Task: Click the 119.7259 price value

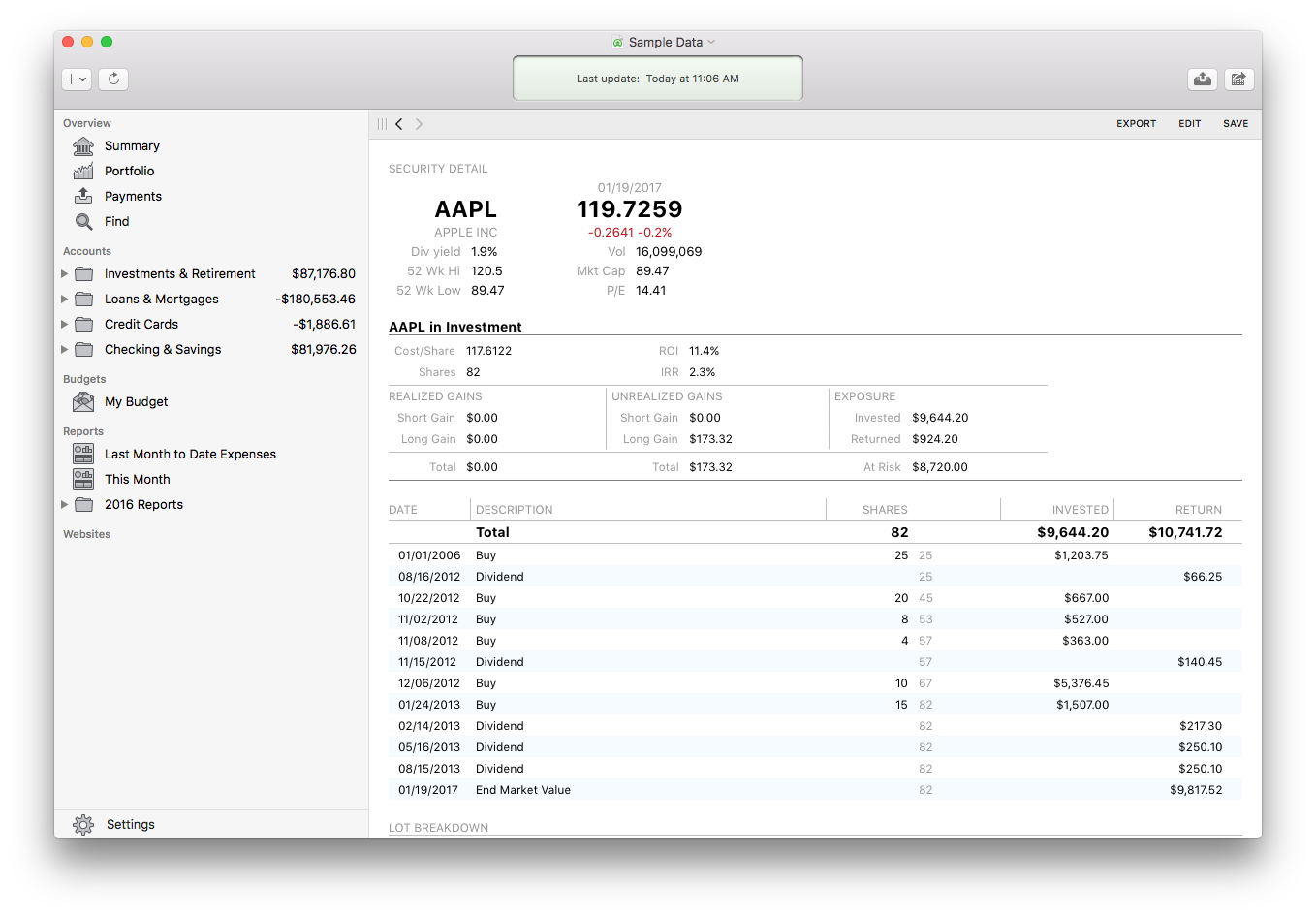Action: click(630, 209)
